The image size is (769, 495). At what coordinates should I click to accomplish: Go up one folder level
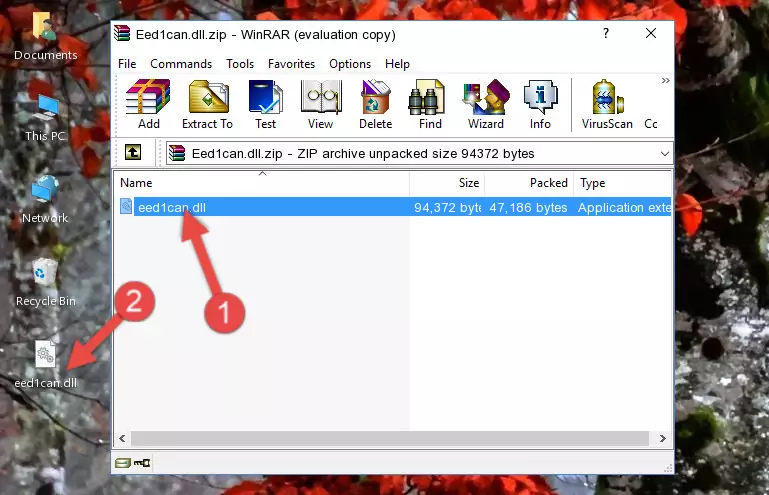pyautogui.click(x=133, y=153)
